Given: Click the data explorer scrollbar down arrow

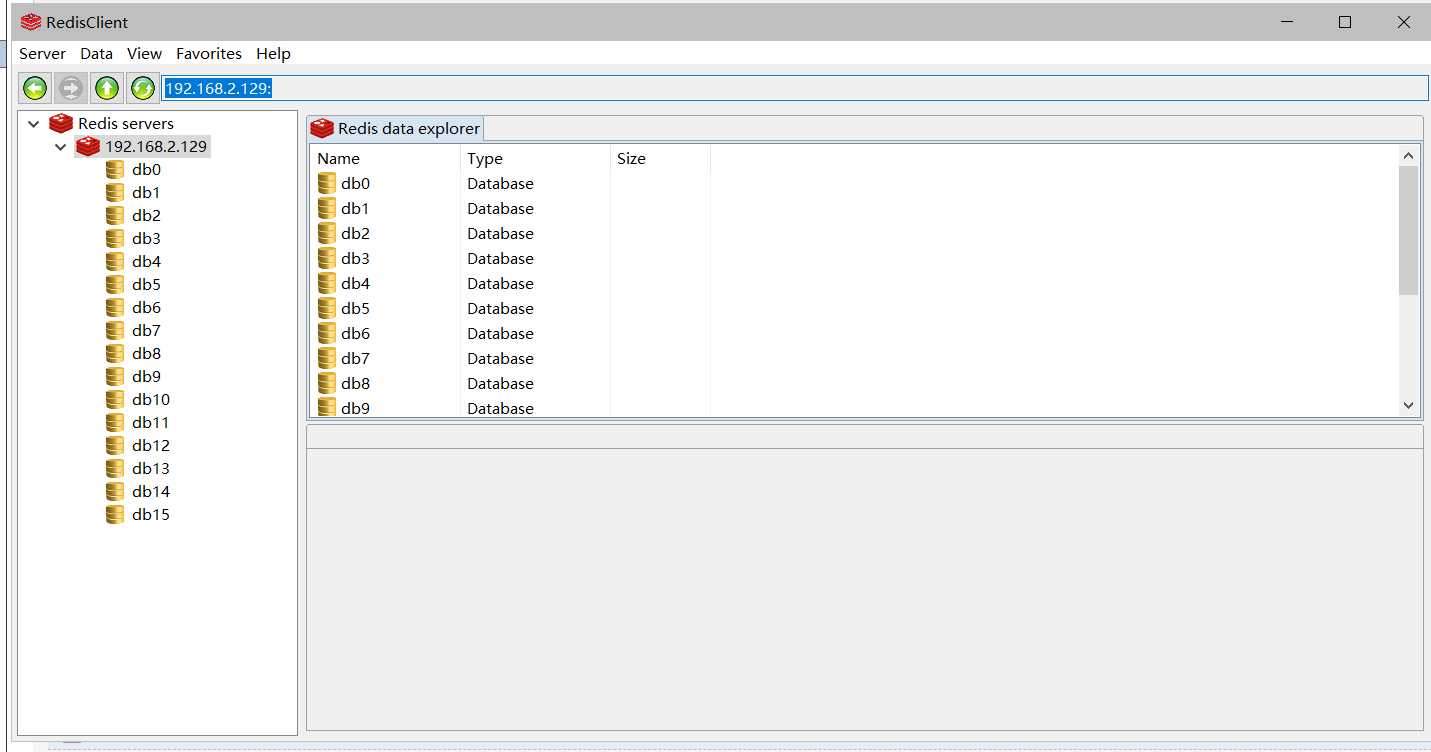Looking at the screenshot, I should (1409, 406).
